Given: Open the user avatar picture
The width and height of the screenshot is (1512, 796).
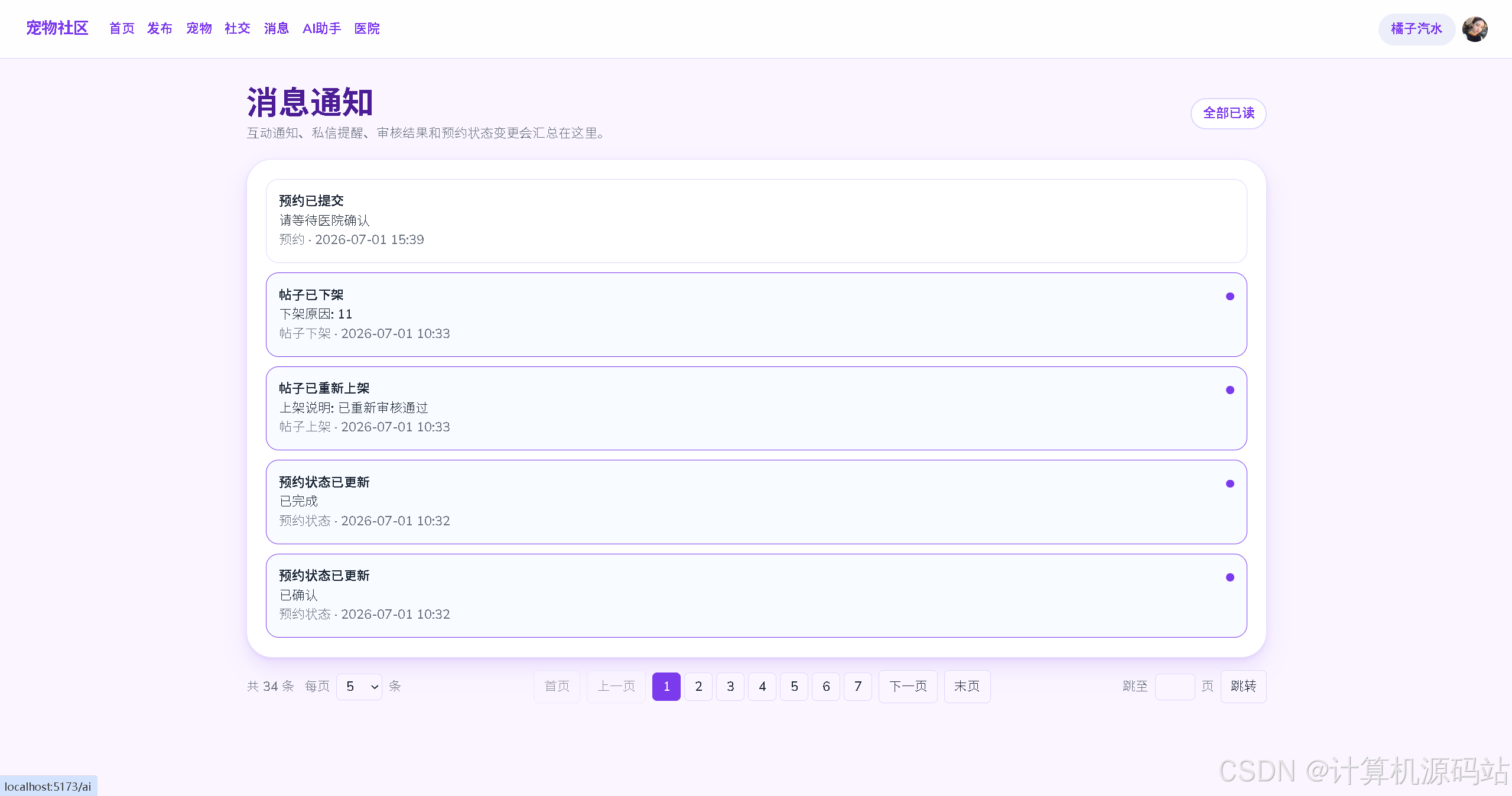Looking at the screenshot, I should pos(1475,29).
